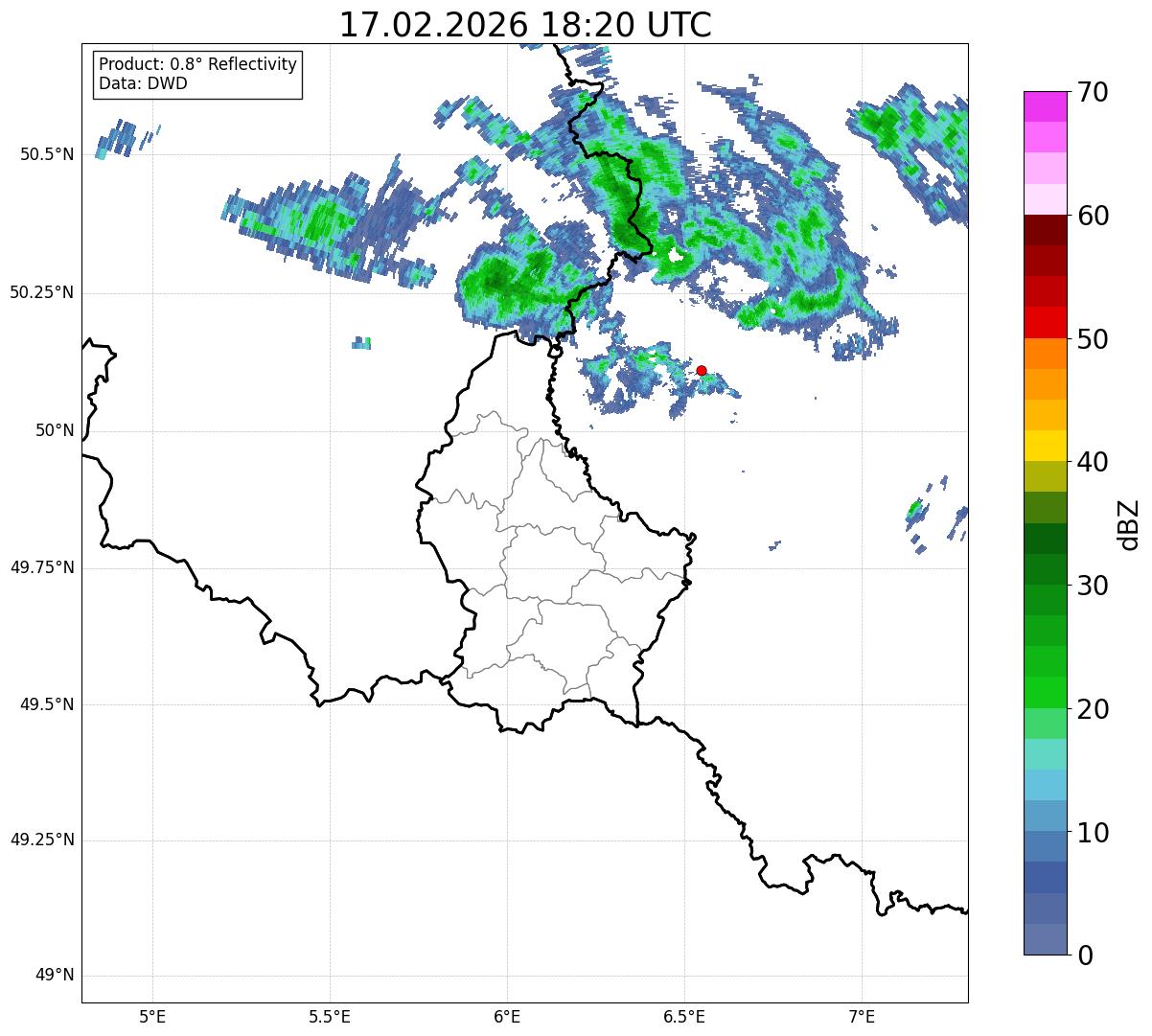
Task: Click the 5.5°E longitude label
Action: [x=330, y=1017]
